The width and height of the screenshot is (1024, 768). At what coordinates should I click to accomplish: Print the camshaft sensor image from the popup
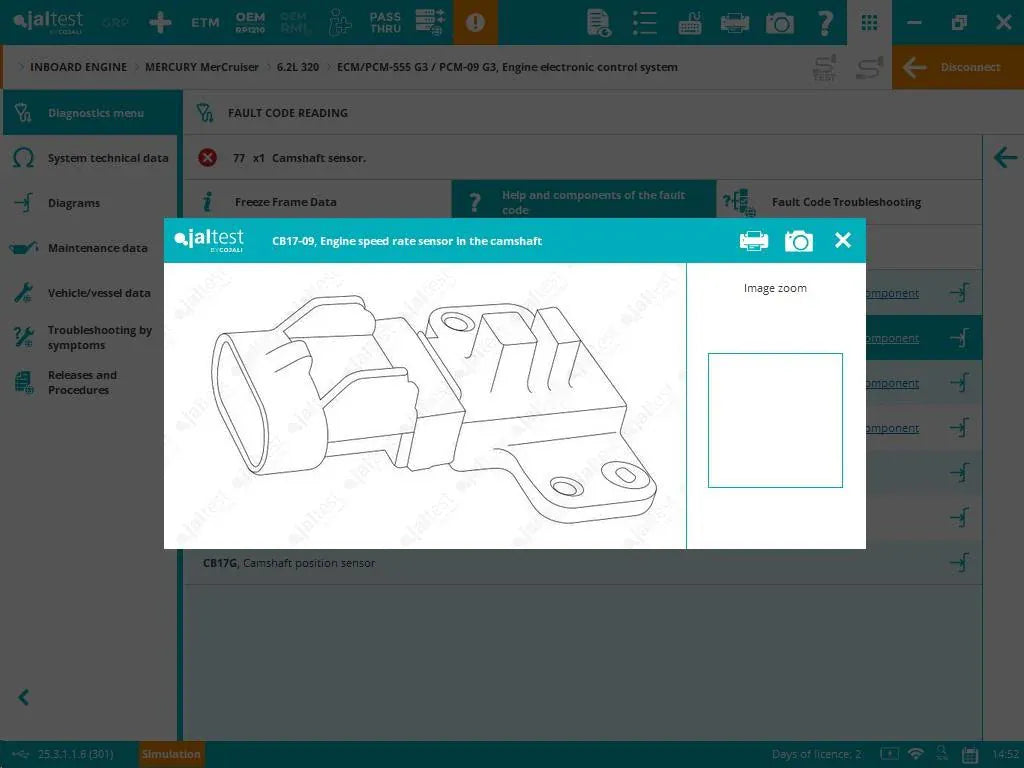click(x=754, y=240)
